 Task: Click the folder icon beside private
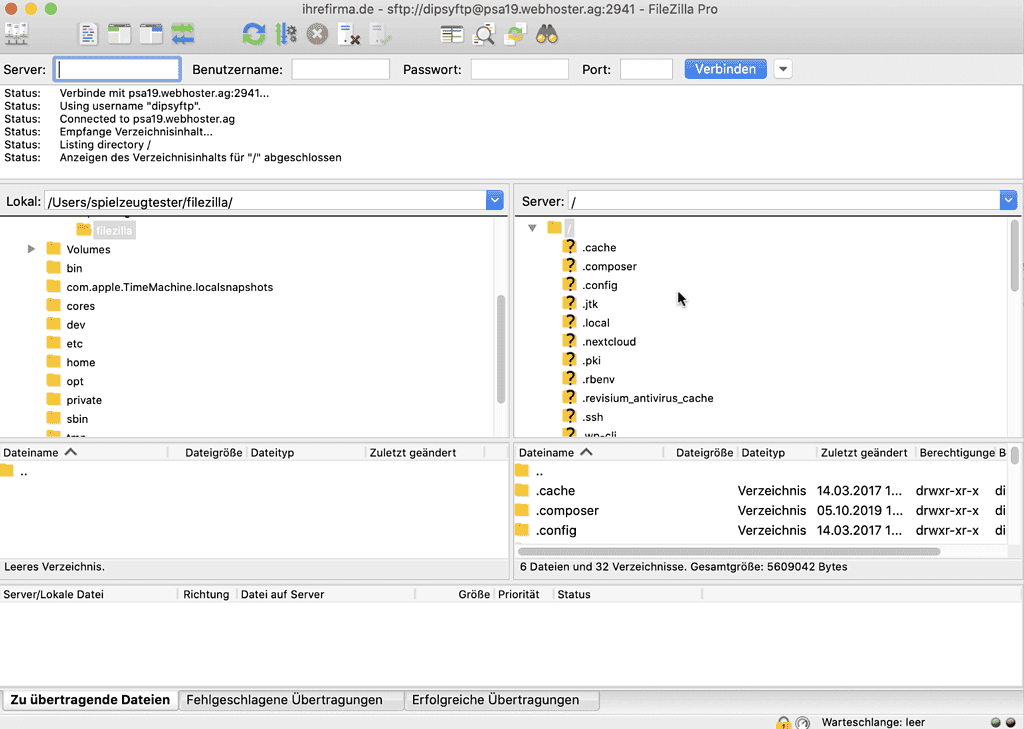coord(54,400)
